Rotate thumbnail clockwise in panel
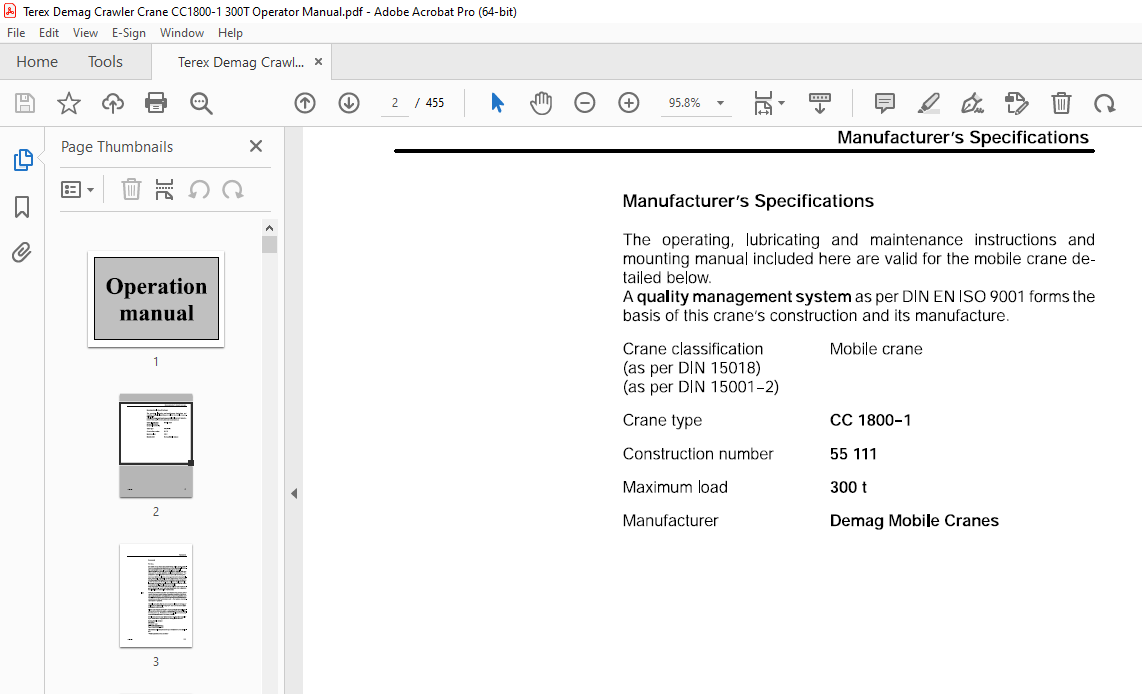1142x694 pixels. coord(232,189)
